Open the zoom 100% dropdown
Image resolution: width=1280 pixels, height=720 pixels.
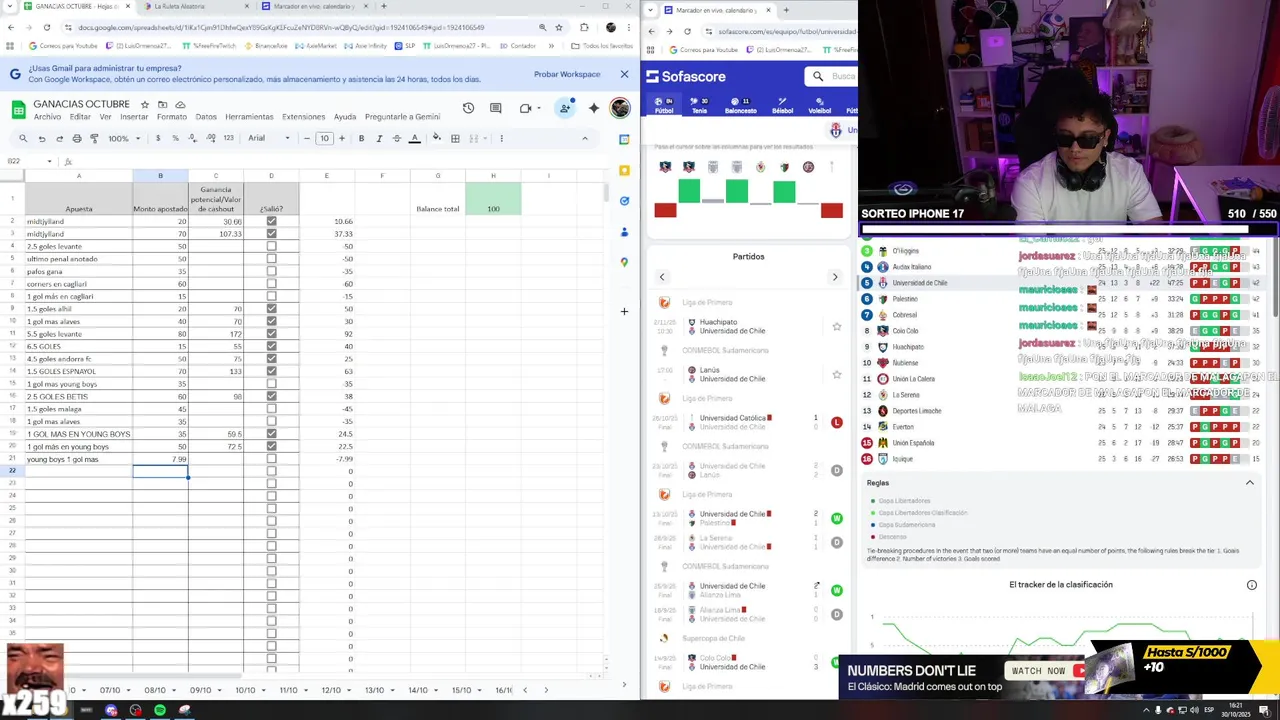click(x=125, y=138)
